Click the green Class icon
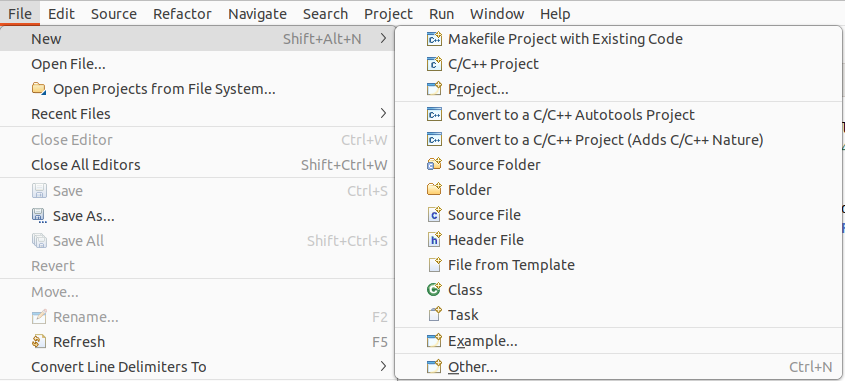The height and width of the screenshot is (381, 845). (434, 289)
